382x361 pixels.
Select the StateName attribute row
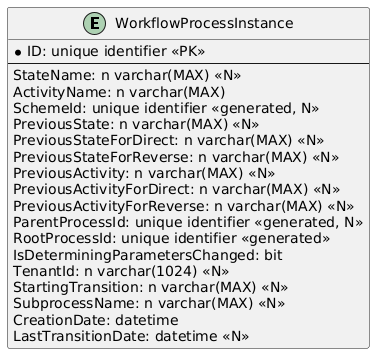click(127, 76)
